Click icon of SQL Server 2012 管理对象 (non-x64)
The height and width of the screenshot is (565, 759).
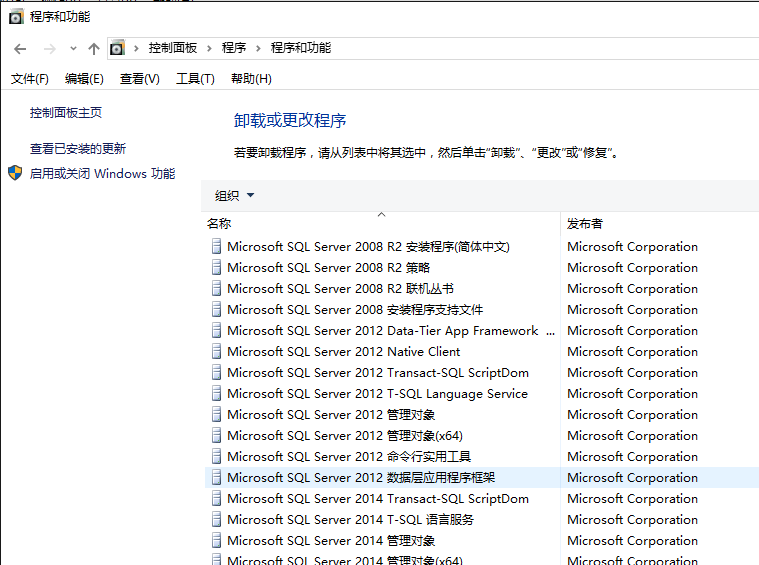click(216, 414)
